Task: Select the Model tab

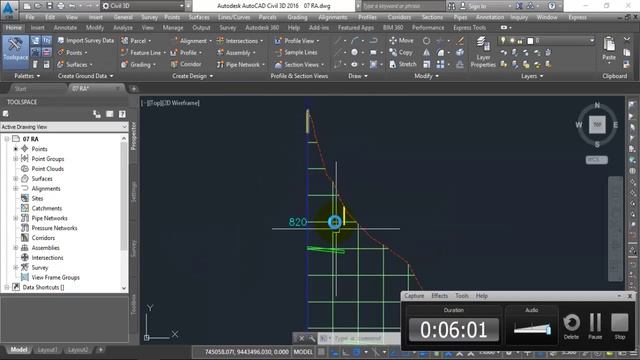Action: [x=19, y=350]
